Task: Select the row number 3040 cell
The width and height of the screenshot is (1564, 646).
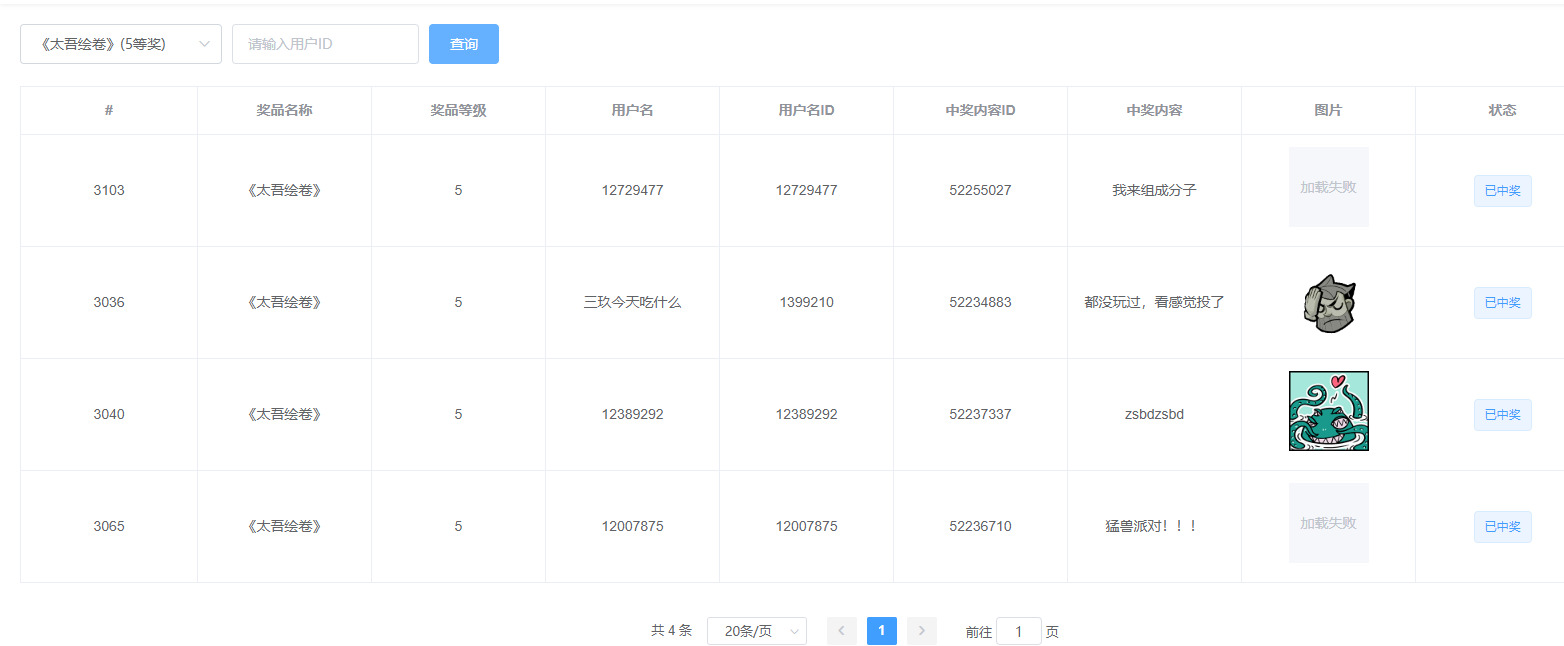Action: tap(109, 414)
